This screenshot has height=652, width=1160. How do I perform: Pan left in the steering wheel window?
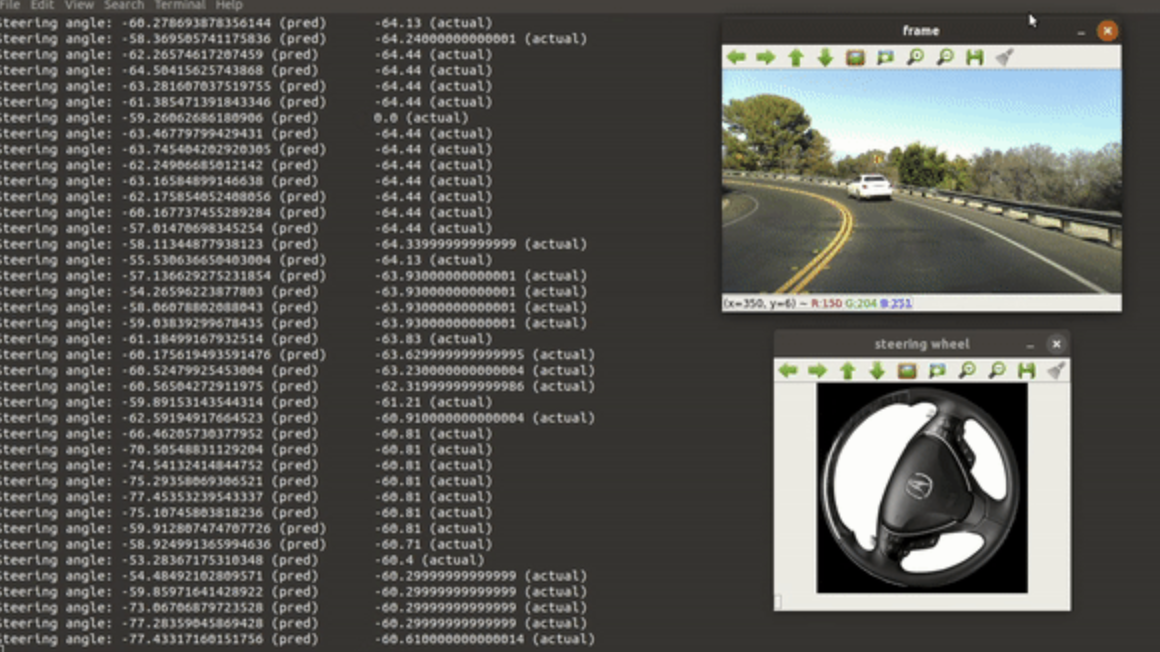click(x=788, y=370)
